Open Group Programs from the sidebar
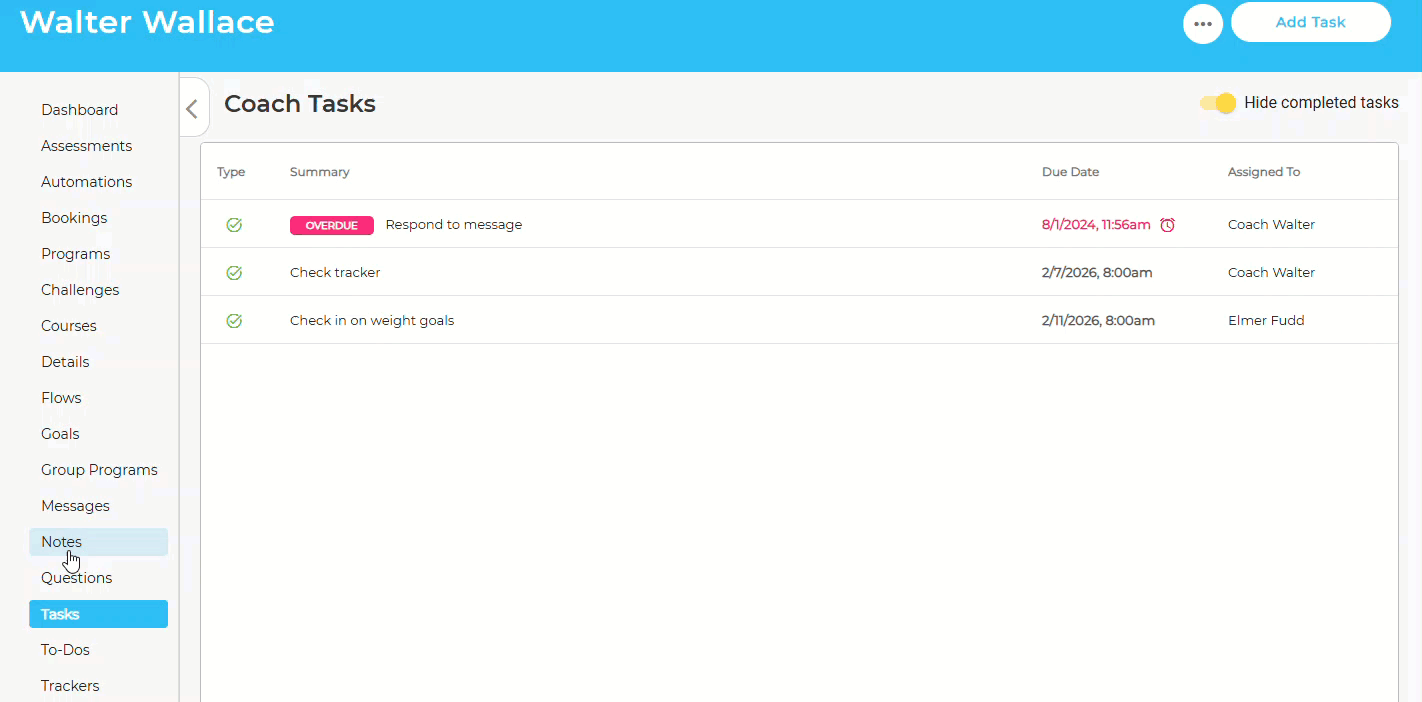The width and height of the screenshot is (1422, 702). (x=99, y=470)
